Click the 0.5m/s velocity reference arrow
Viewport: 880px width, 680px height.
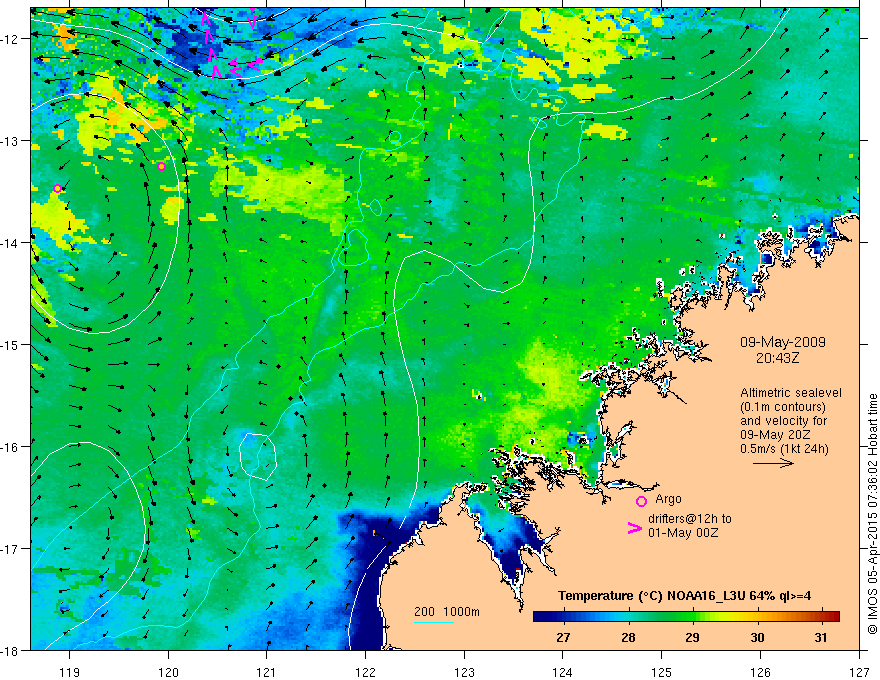point(773,463)
